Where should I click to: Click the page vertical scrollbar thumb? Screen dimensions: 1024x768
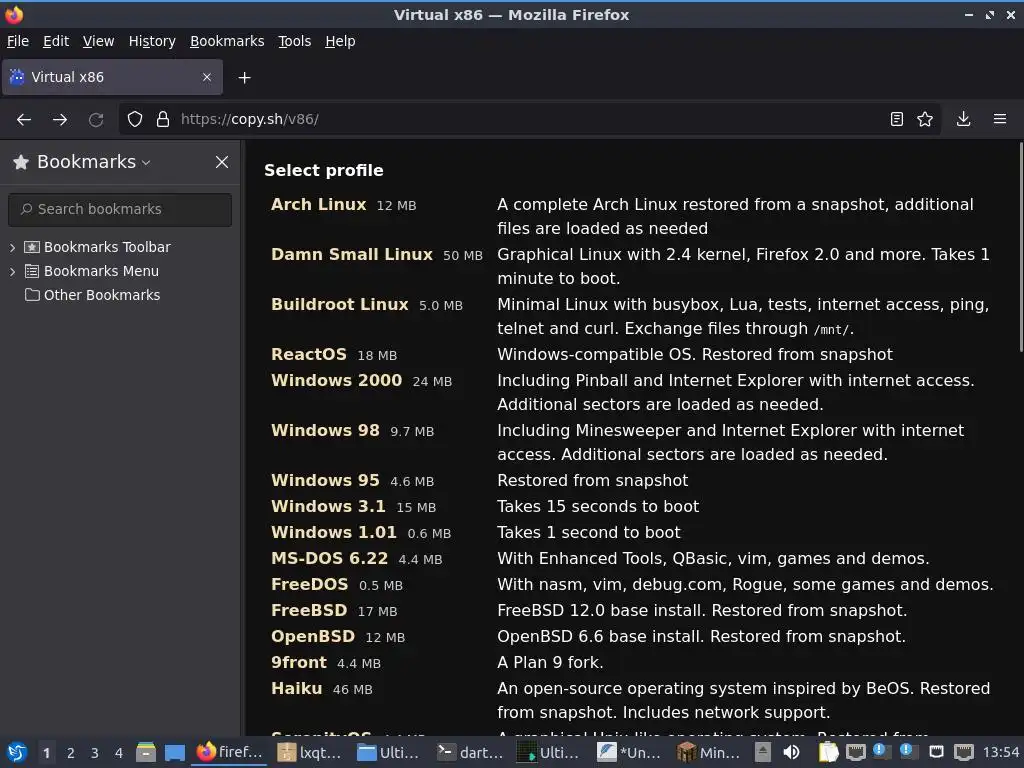click(1020, 247)
